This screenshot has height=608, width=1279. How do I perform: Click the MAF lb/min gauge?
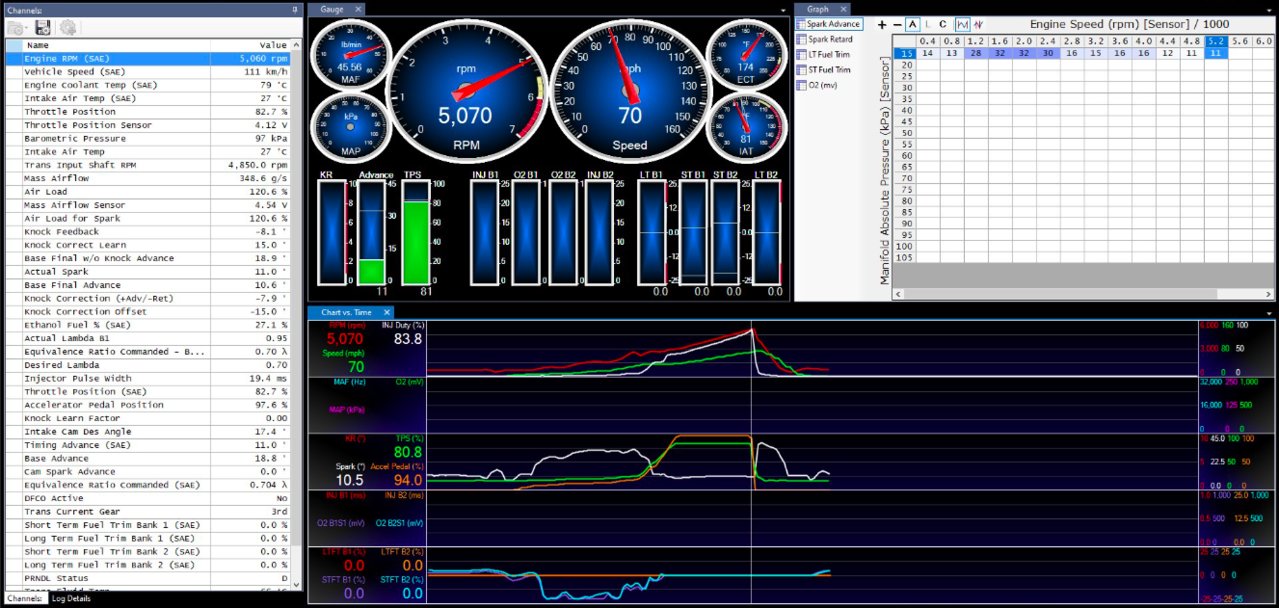[349, 55]
